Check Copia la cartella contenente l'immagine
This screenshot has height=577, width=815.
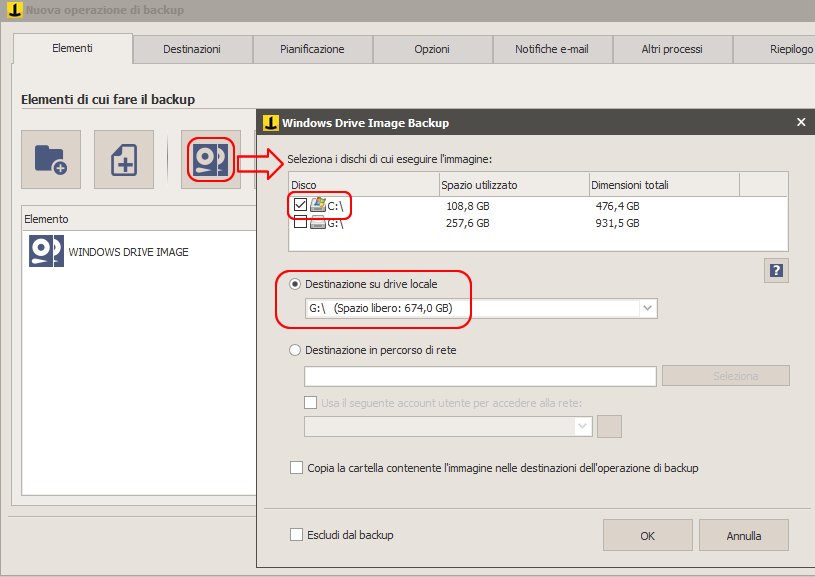pos(296,468)
